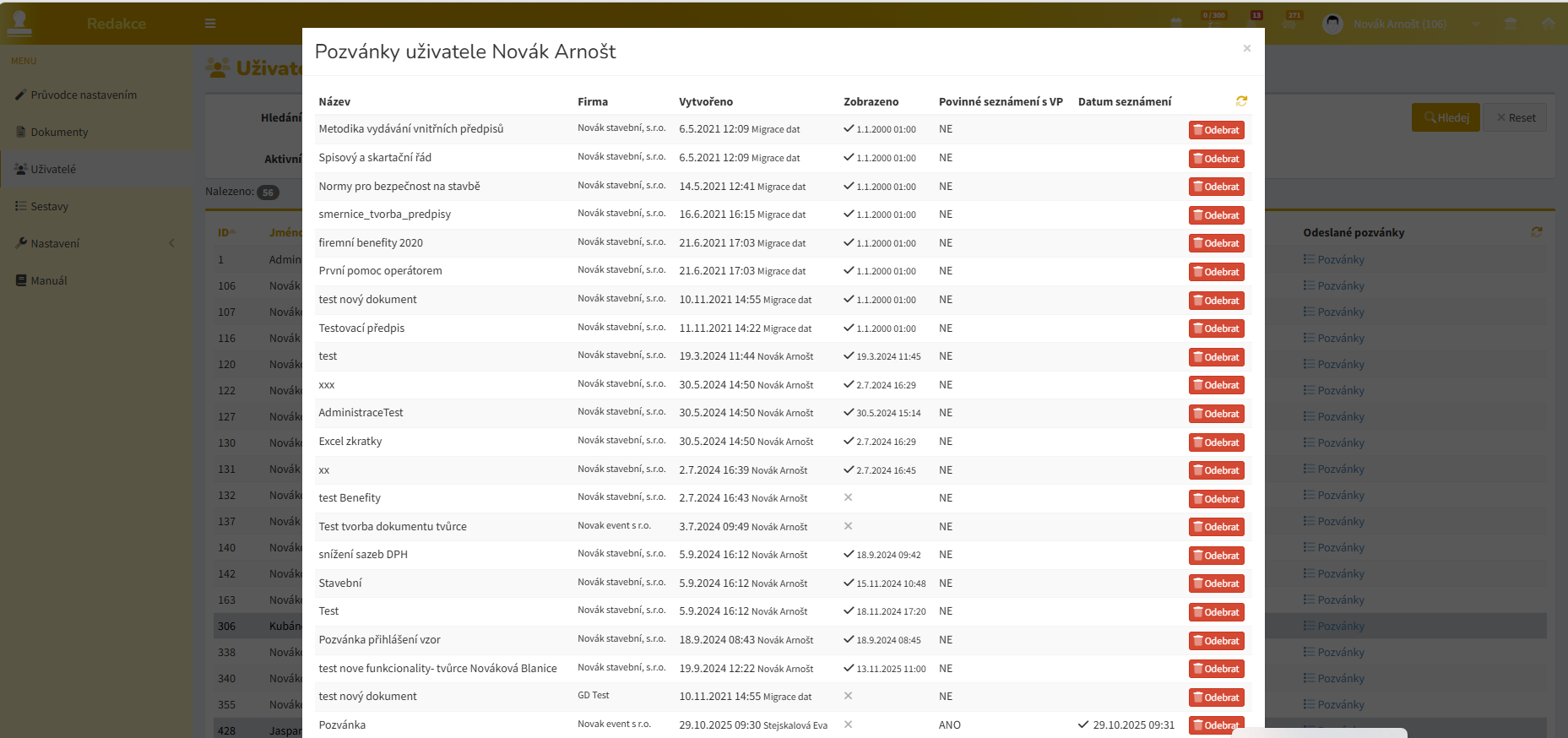Screen dimensions: 1568x738
Task: Click Odebrat for the xxx row
Action: click(x=1216, y=385)
